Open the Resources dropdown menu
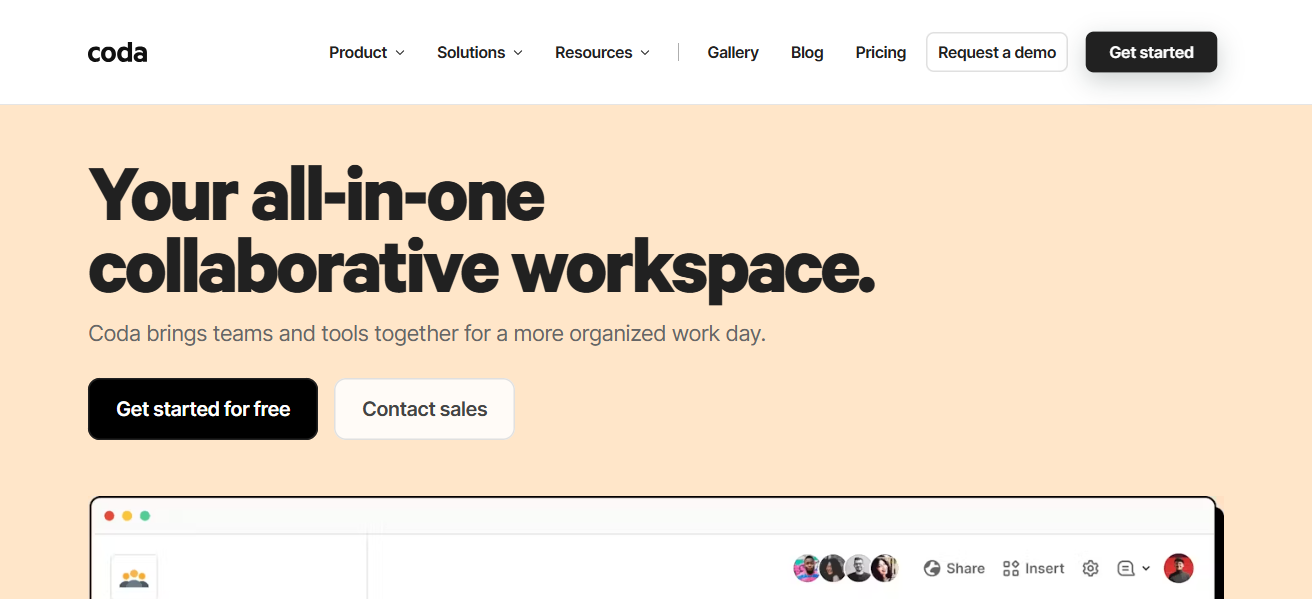Image resolution: width=1312 pixels, height=599 pixels. click(603, 53)
